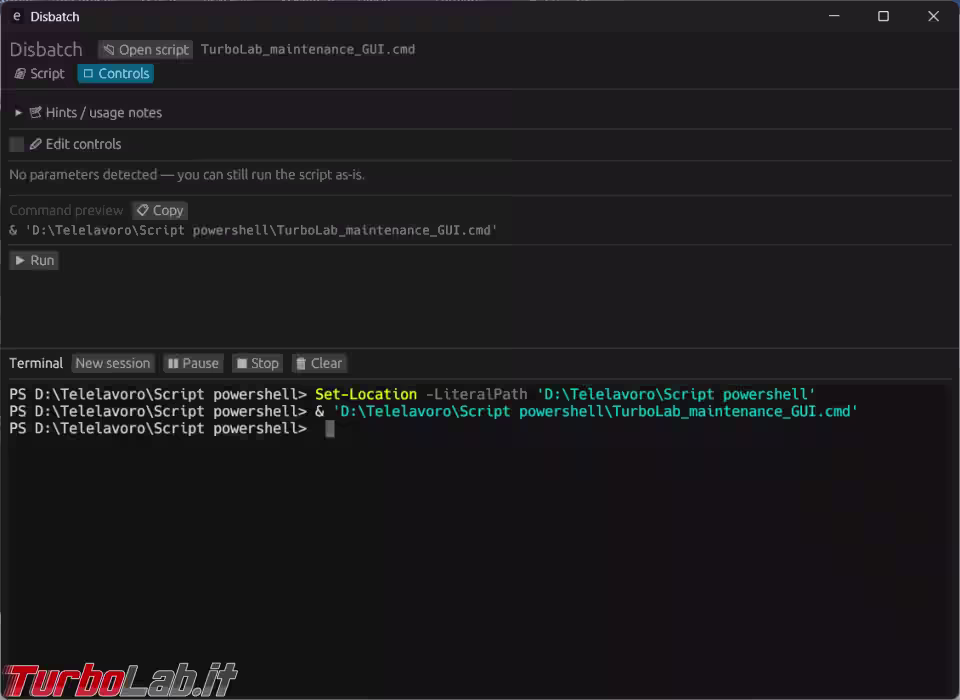Click the Terminal label
960x700 pixels.
[36, 363]
